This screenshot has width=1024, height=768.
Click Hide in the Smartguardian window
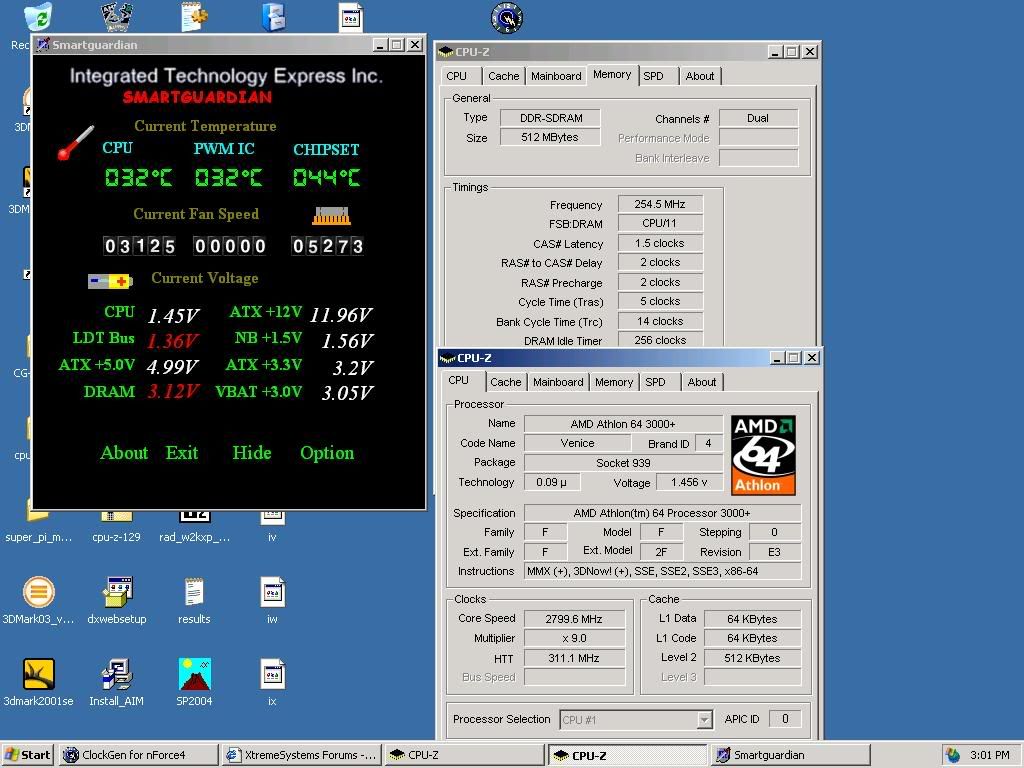[x=251, y=453]
